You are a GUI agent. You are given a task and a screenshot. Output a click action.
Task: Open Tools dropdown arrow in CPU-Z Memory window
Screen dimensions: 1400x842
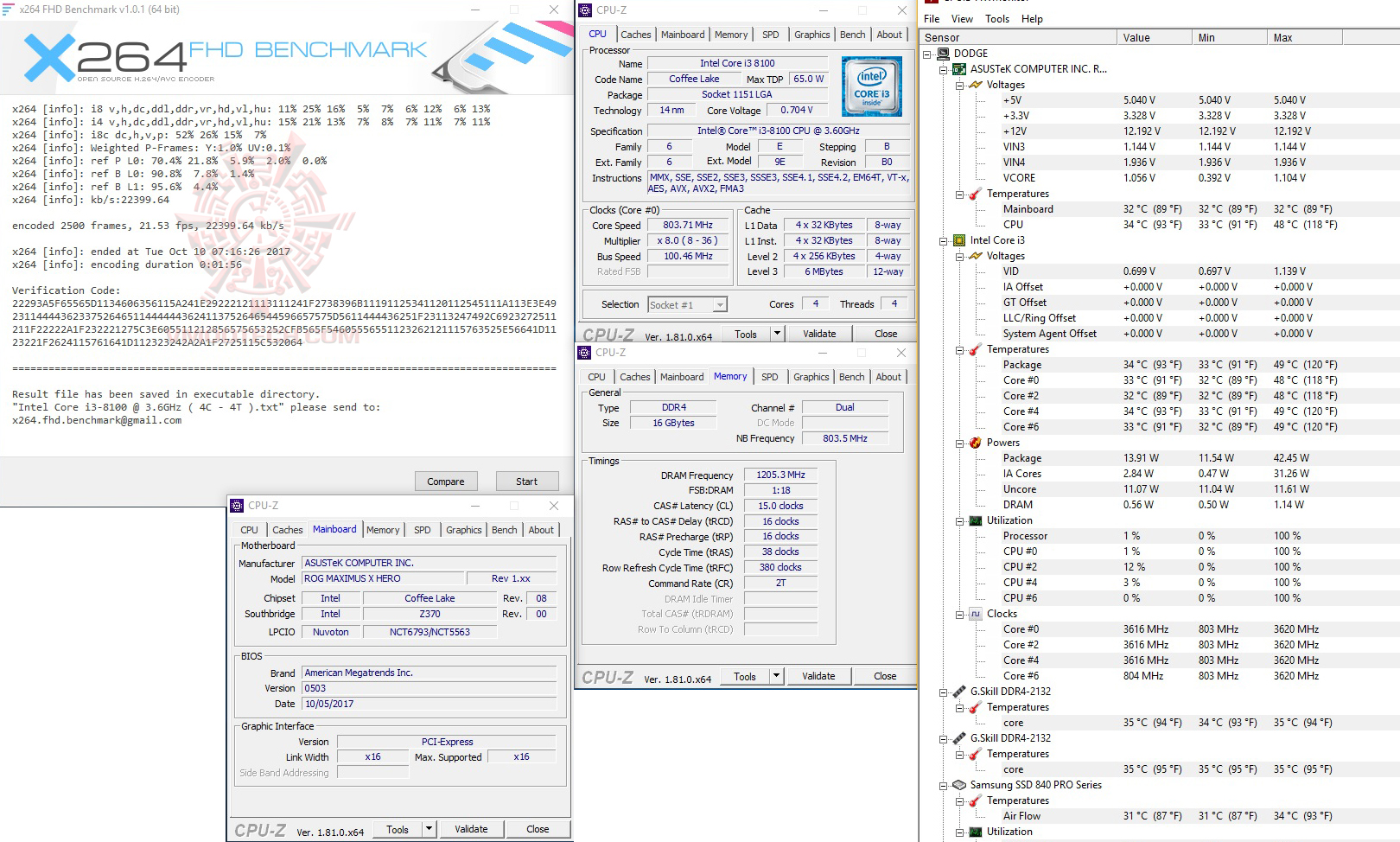pos(777,676)
